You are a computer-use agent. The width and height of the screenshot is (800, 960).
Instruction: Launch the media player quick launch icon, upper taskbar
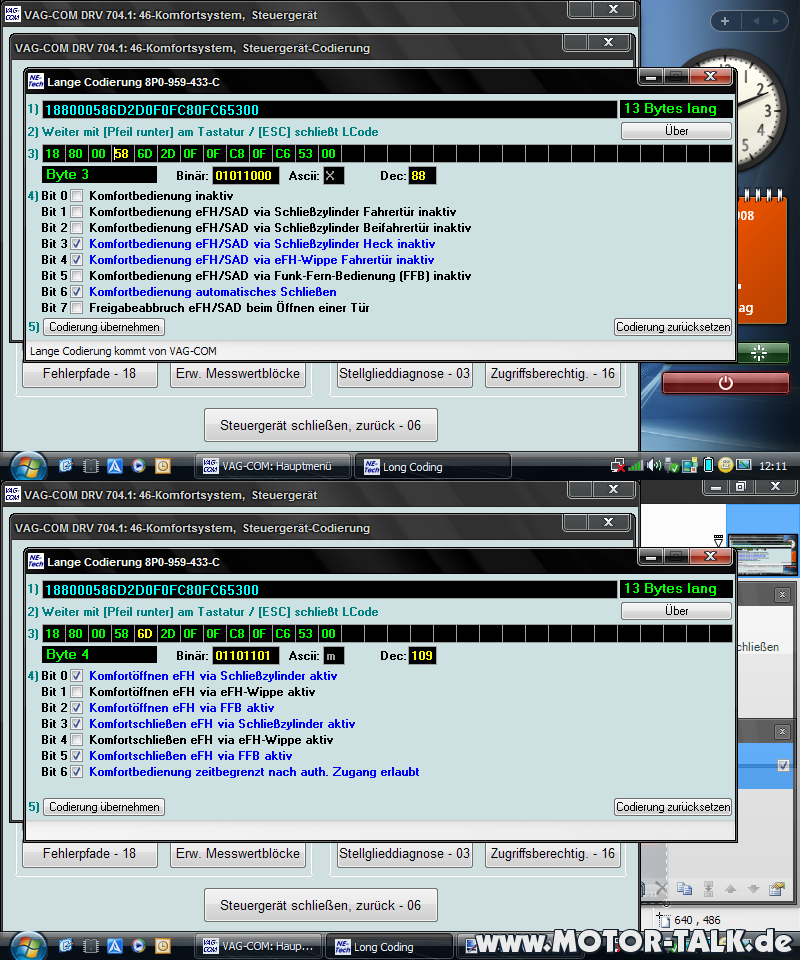139,466
